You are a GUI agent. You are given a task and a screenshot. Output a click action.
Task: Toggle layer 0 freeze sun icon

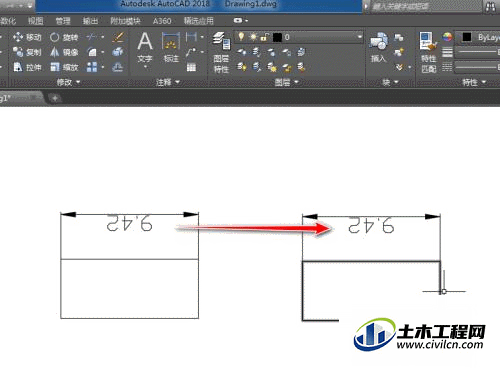253,37
